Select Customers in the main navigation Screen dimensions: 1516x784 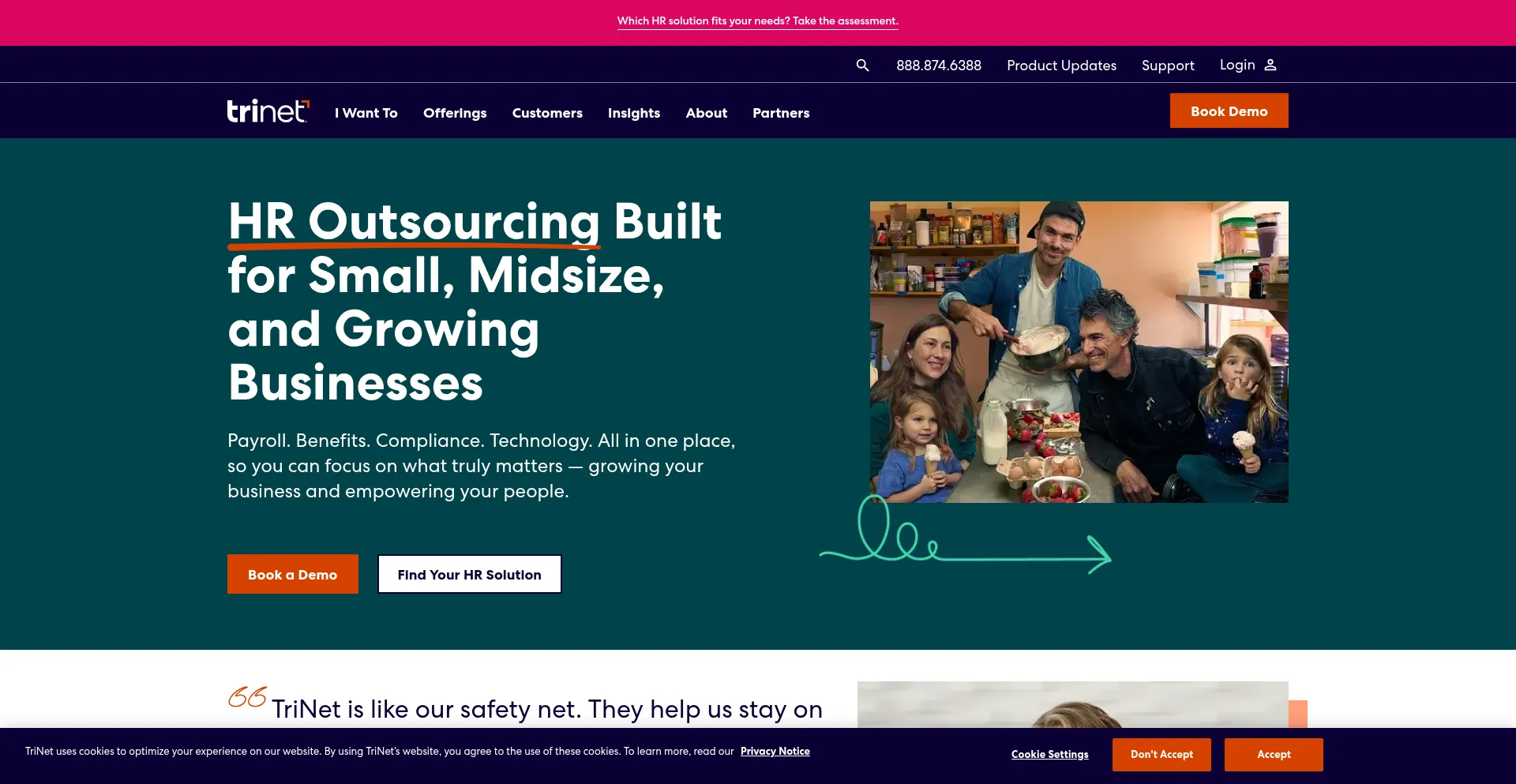click(x=547, y=113)
